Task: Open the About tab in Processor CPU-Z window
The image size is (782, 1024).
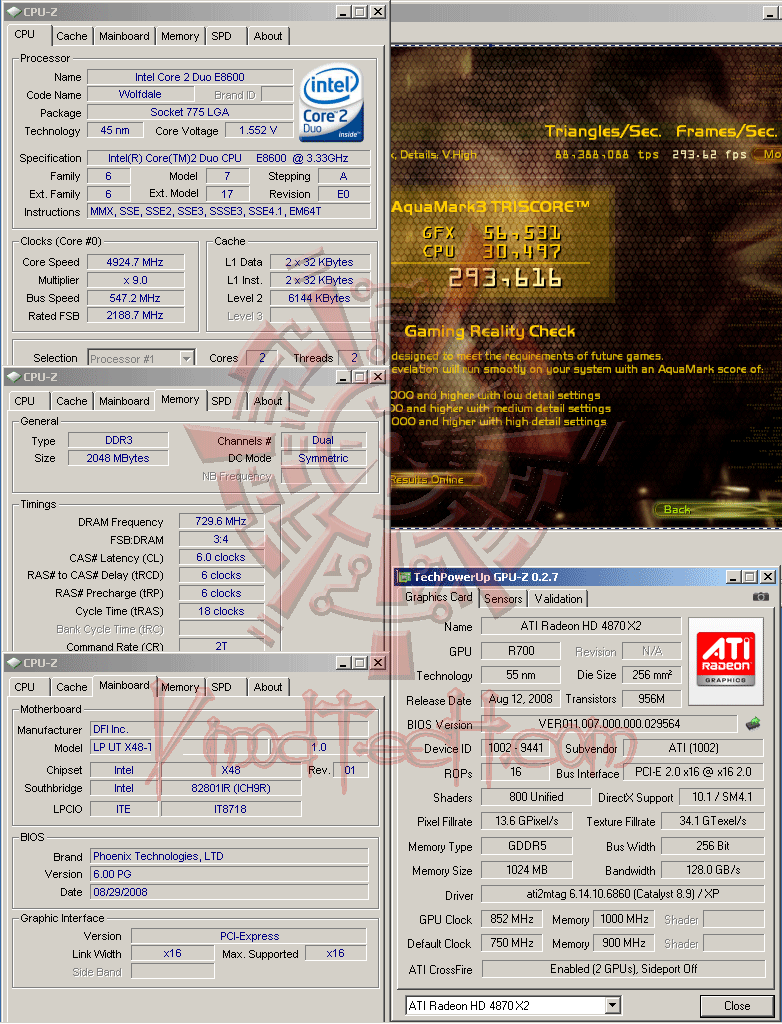Action: (x=268, y=37)
